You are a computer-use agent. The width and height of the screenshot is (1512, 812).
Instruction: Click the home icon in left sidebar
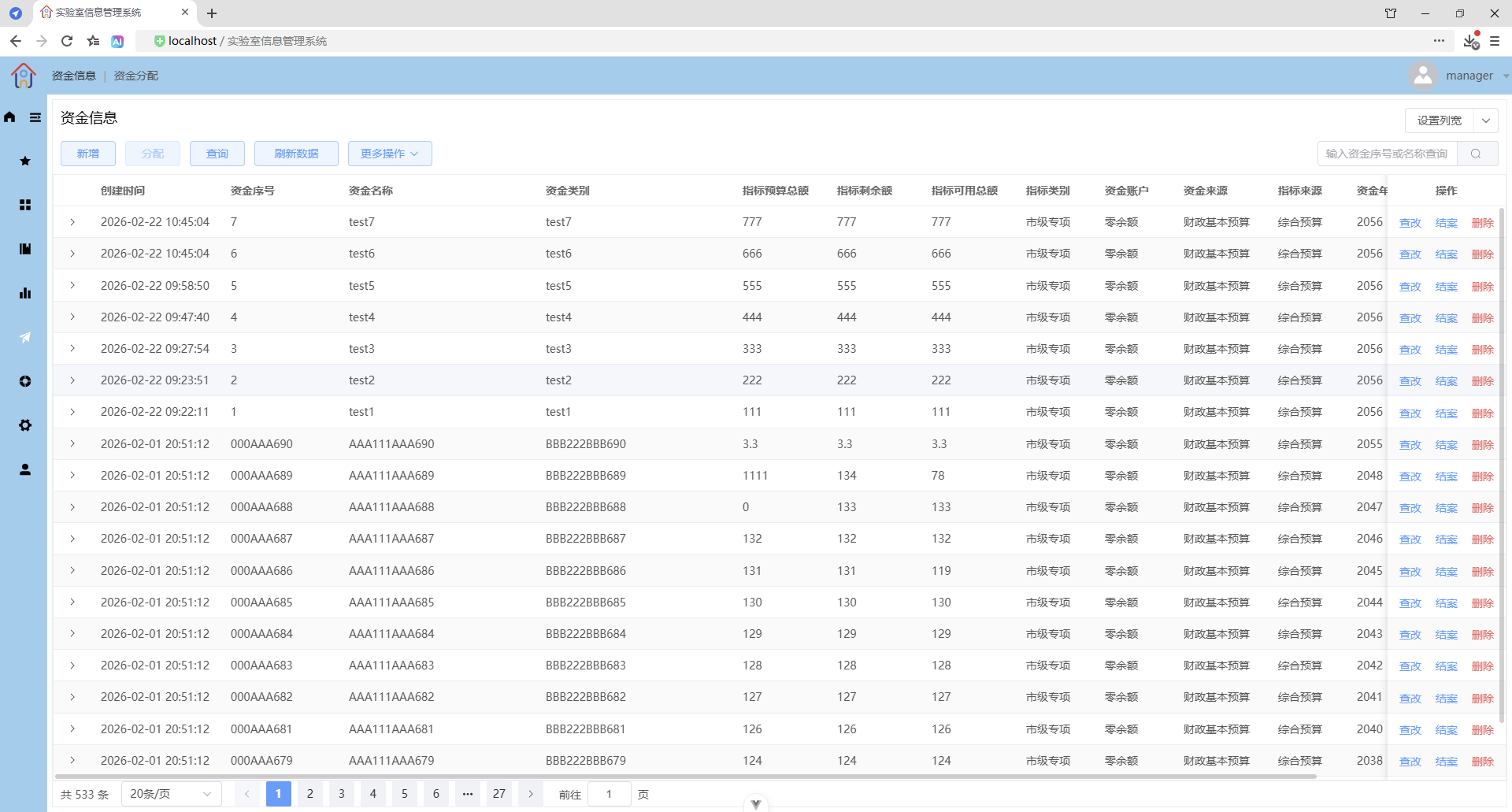(x=9, y=117)
